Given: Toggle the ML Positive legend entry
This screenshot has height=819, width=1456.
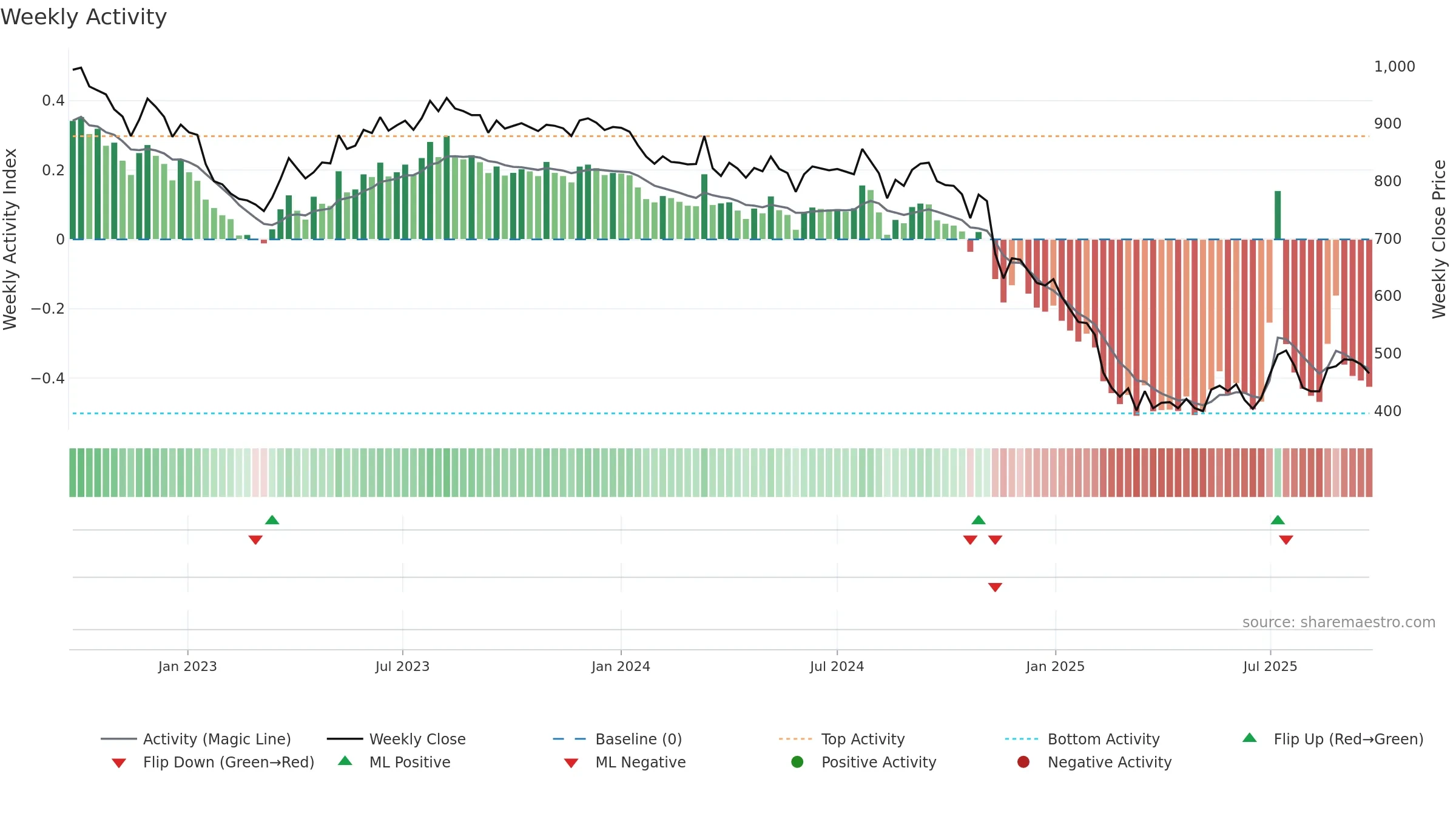Looking at the screenshot, I should (x=394, y=762).
